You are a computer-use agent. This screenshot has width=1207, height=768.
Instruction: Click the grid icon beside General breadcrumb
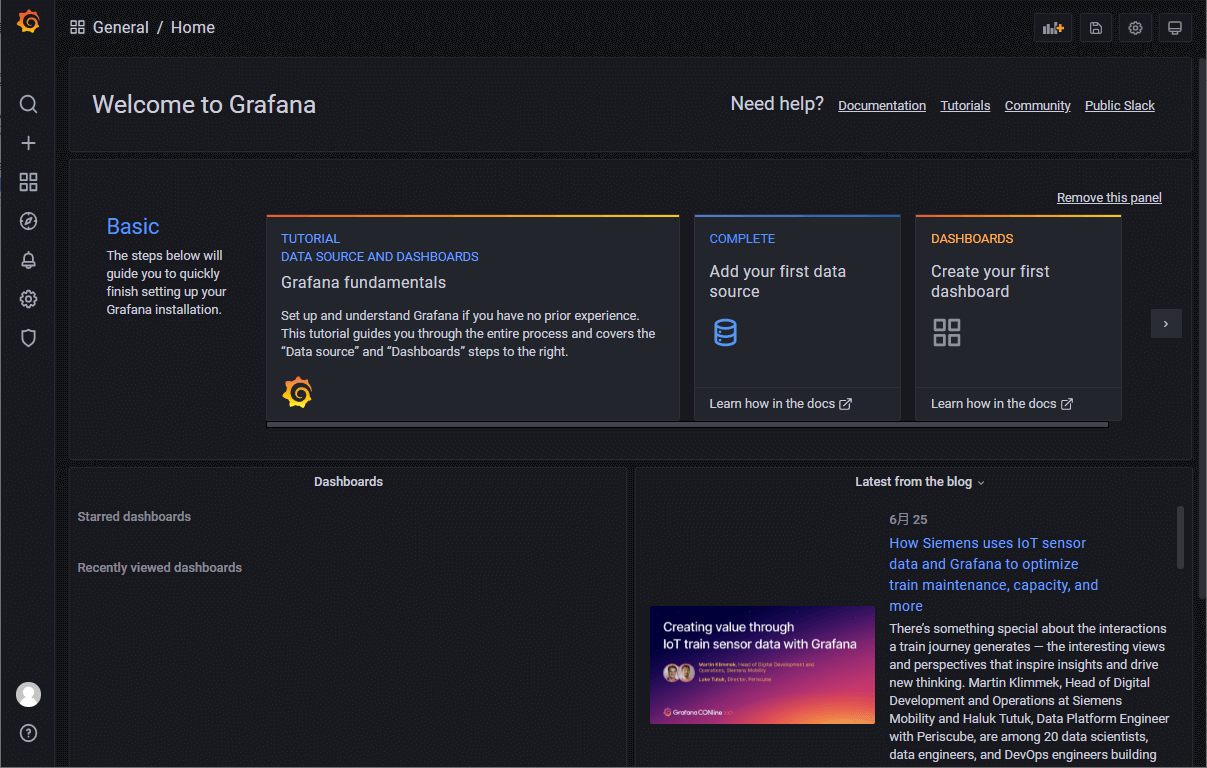[77, 27]
